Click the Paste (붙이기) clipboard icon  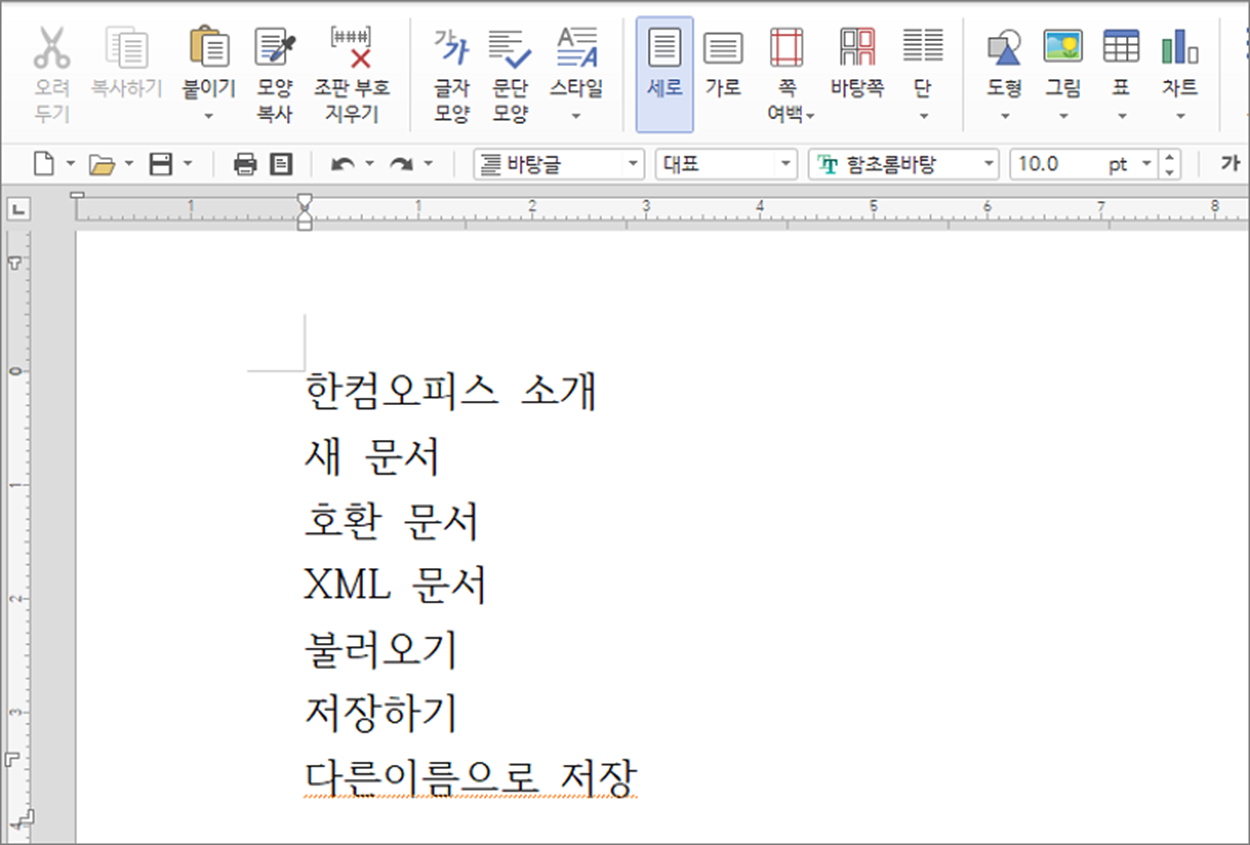pos(208,48)
